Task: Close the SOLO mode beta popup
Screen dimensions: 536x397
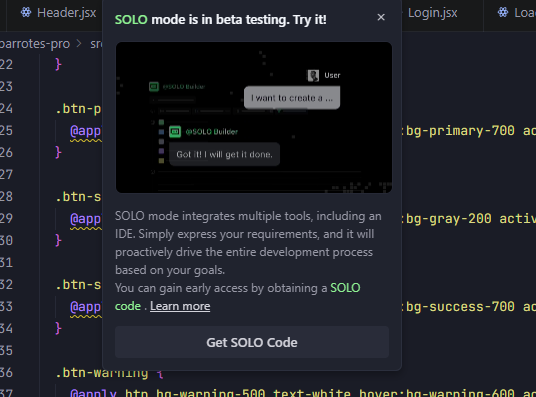Action: [381, 17]
